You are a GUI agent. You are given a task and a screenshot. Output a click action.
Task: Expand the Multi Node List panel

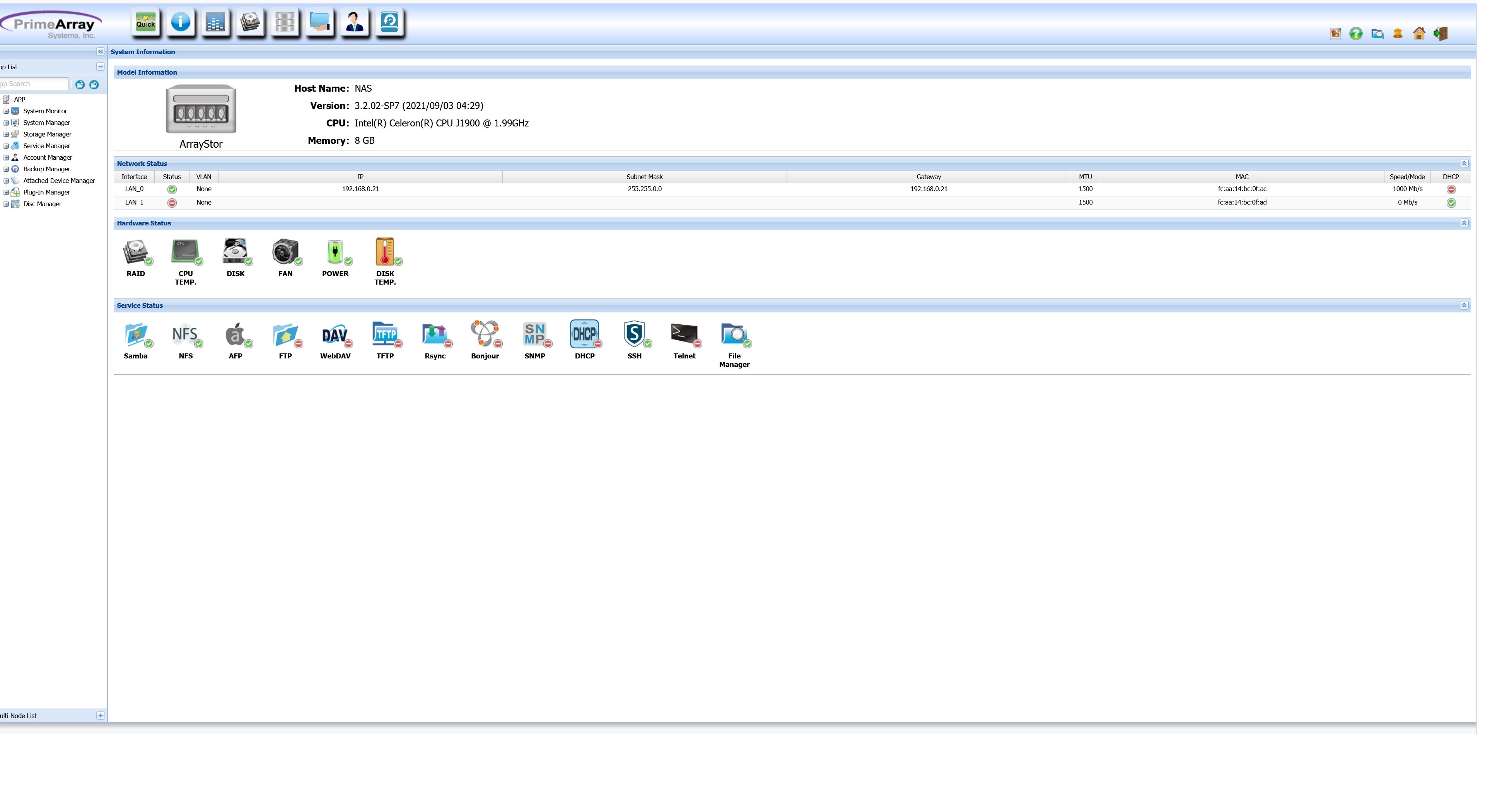(100, 716)
